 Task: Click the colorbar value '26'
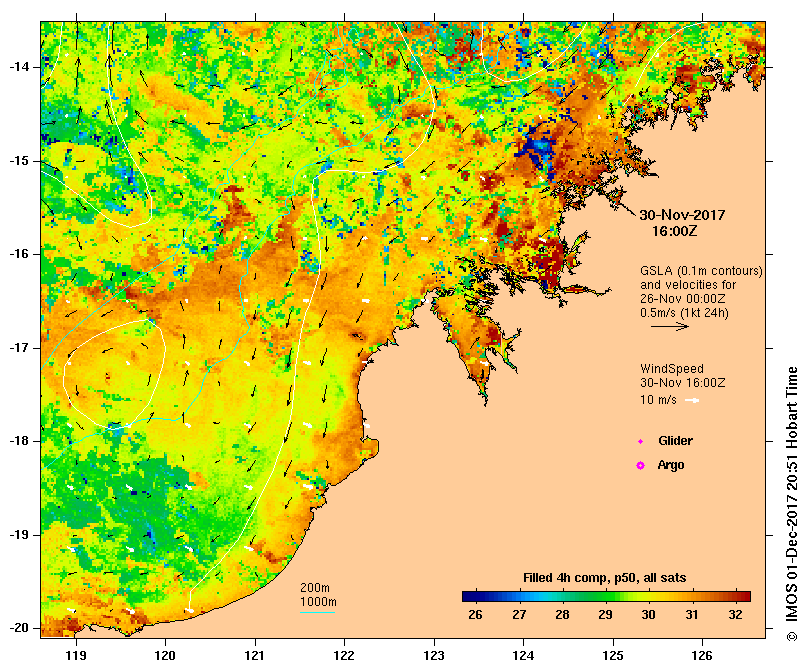(475, 615)
